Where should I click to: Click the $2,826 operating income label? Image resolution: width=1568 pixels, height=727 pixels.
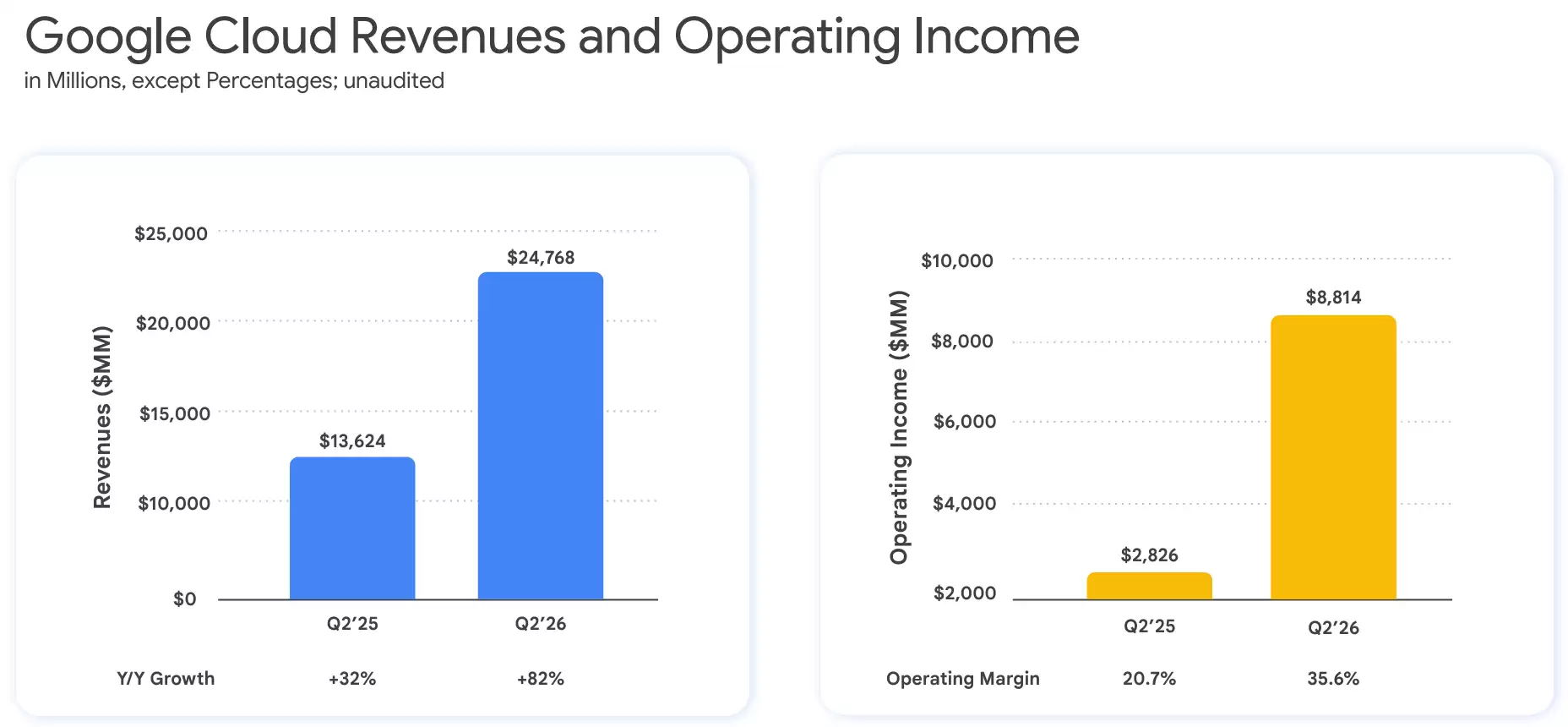(x=1149, y=555)
